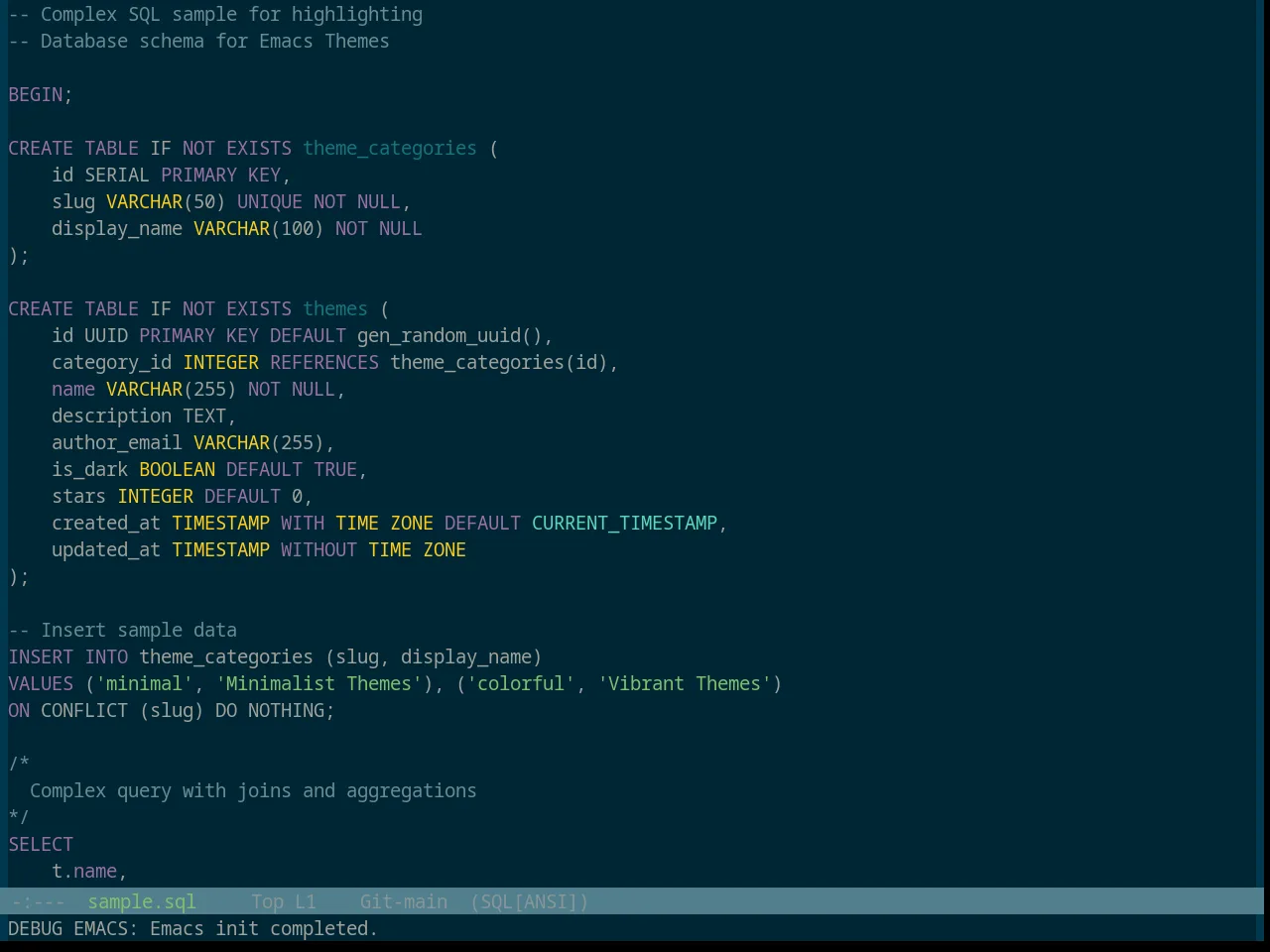Screen dimensions: 1270x952
Task: Click the NOTHING; text
Action: click(x=292, y=710)
